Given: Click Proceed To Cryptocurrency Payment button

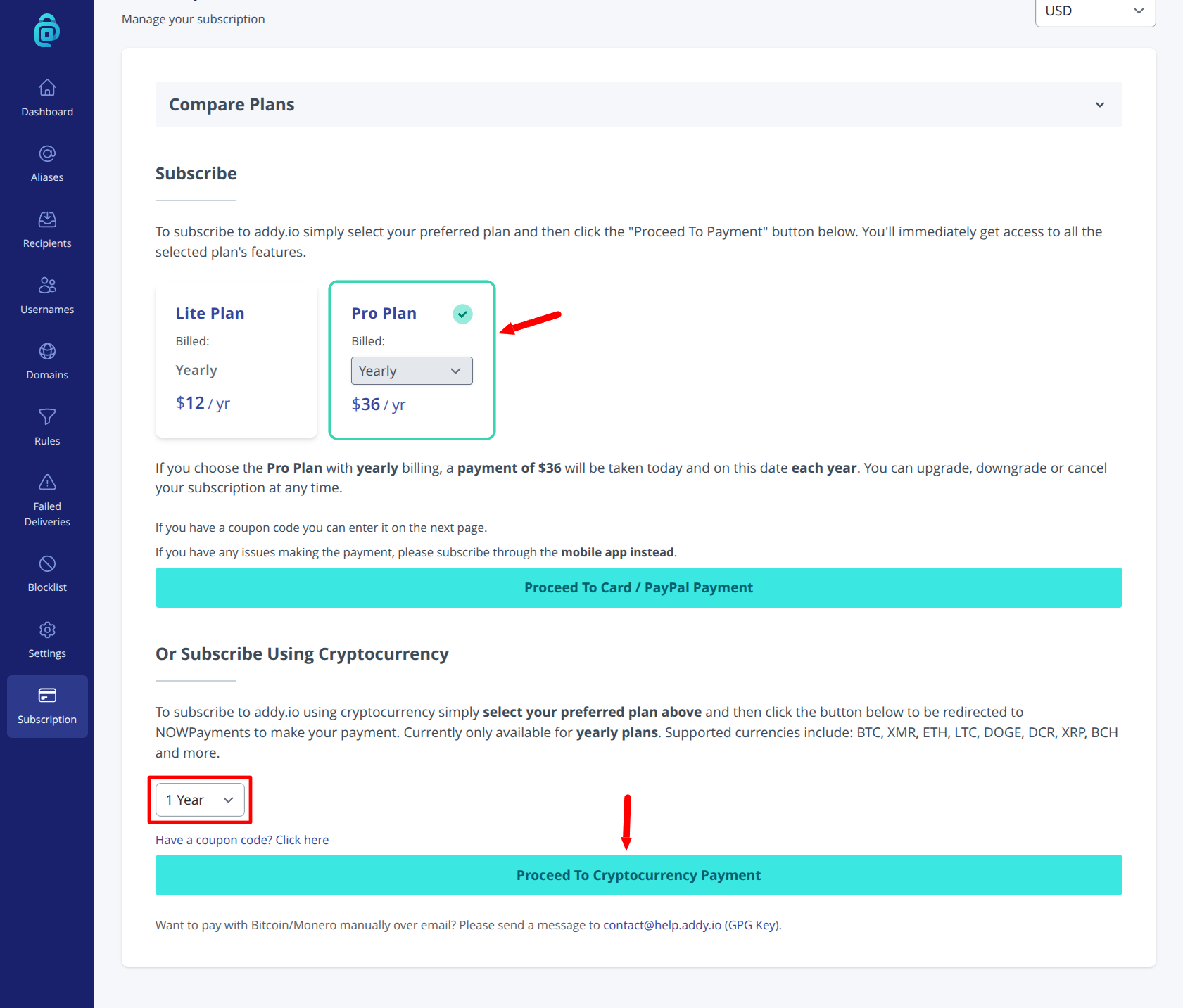Looking at the screenshot, I should [638, 875].
